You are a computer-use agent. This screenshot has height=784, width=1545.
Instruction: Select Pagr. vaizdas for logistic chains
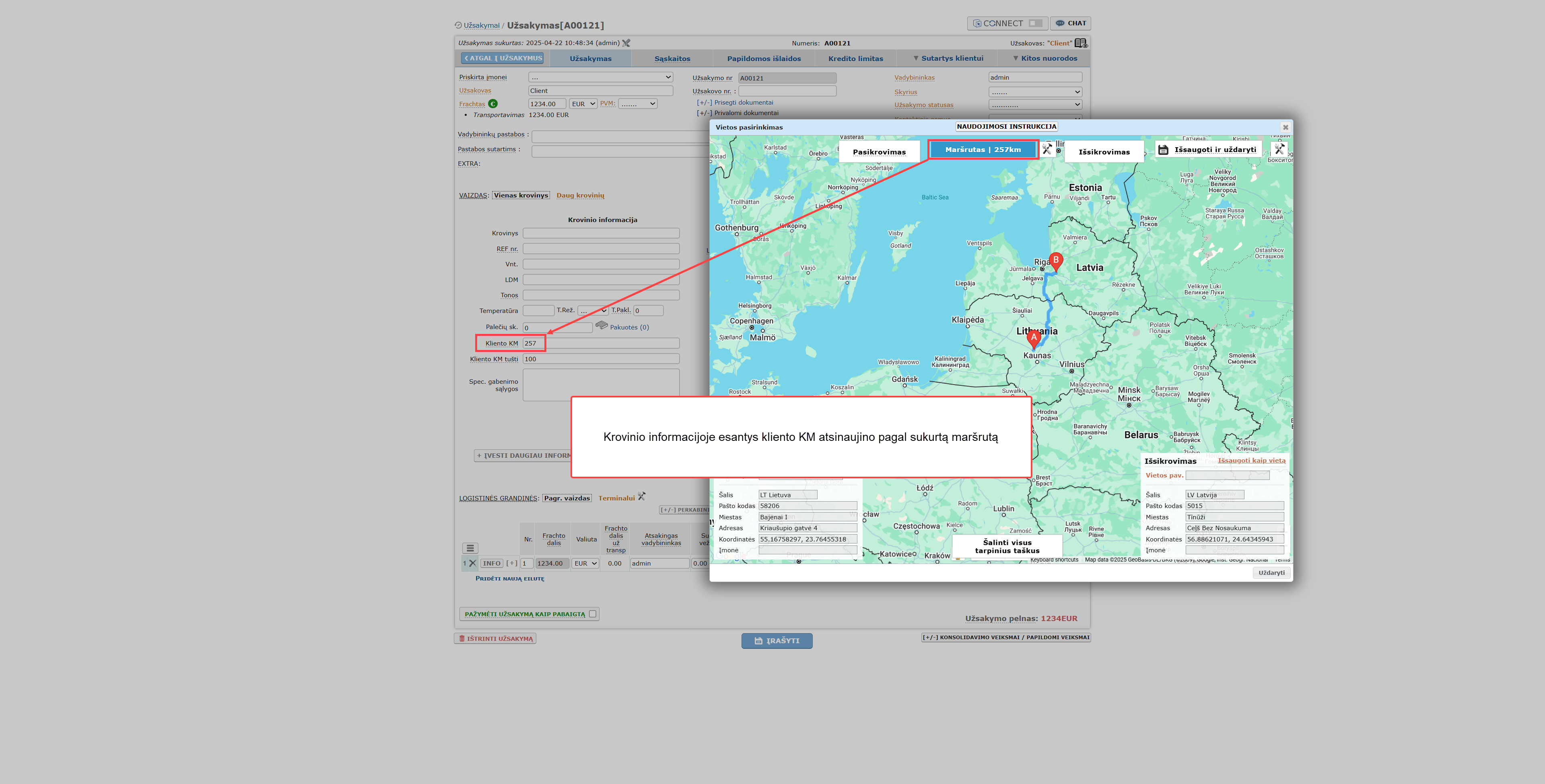pyautogui.click(x=567, y=498)
